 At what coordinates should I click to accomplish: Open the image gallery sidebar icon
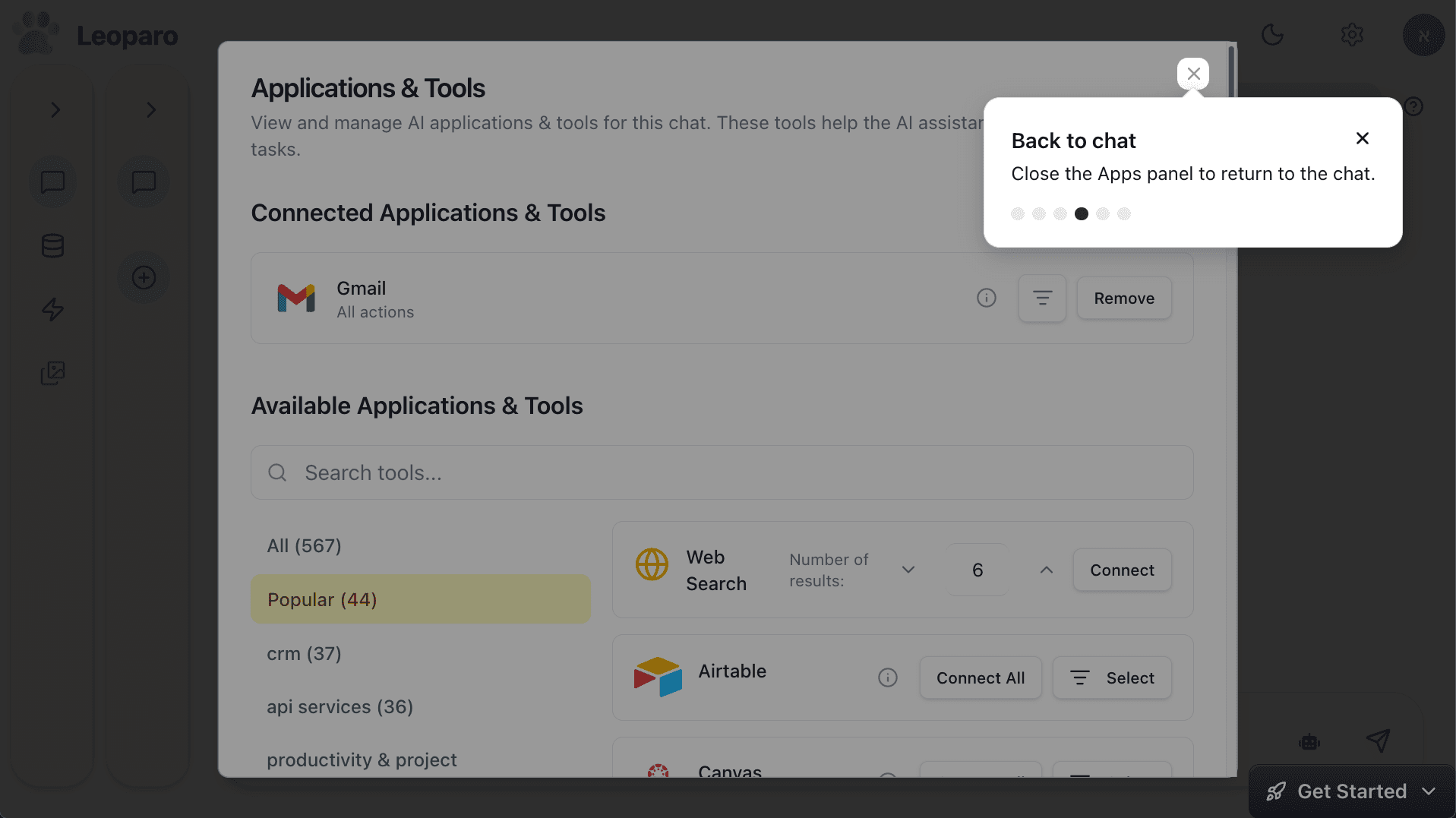click(x=52, y=373)
